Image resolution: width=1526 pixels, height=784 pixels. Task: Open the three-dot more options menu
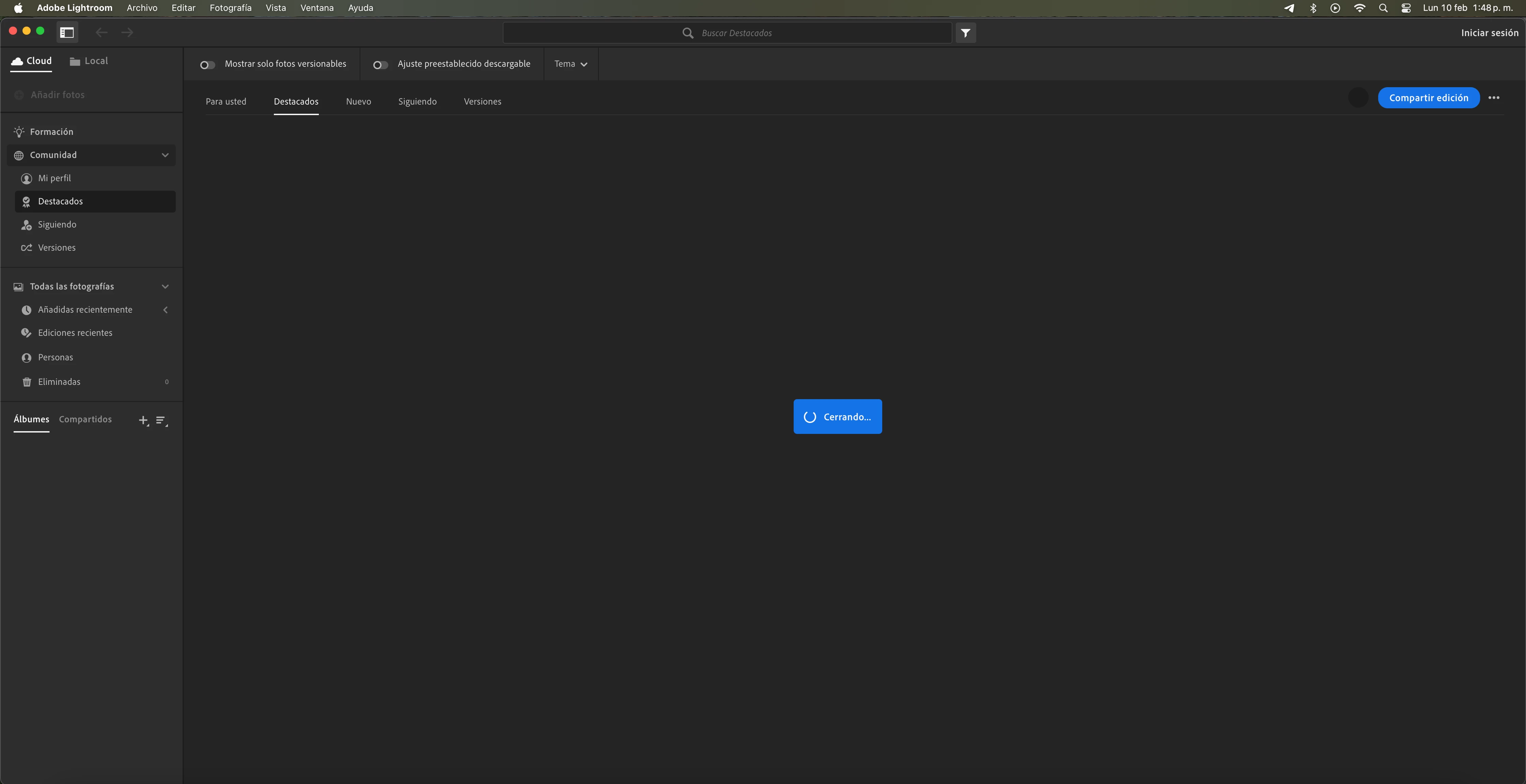point(1493,98)
